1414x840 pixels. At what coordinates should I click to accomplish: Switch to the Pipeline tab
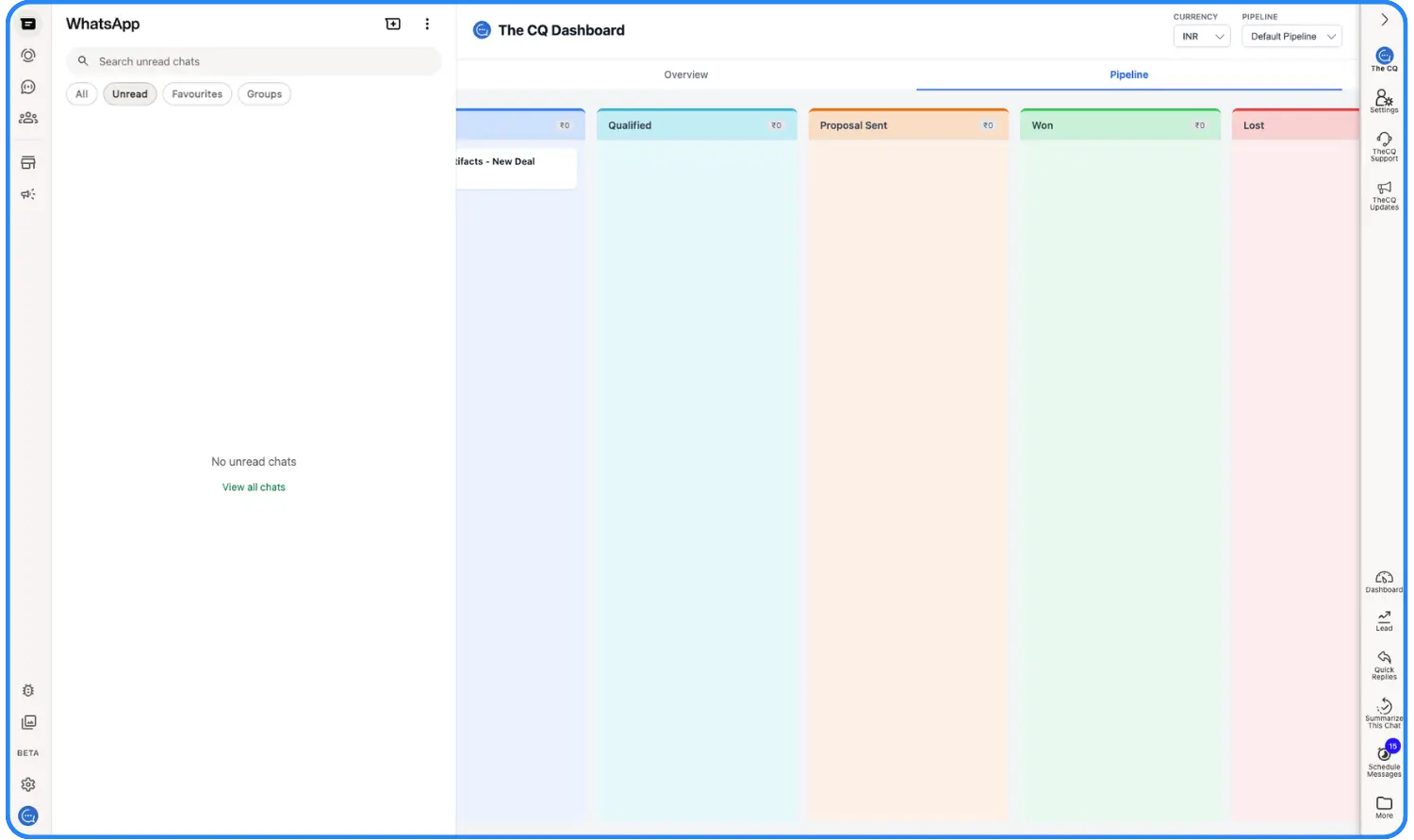point(1128,74)
